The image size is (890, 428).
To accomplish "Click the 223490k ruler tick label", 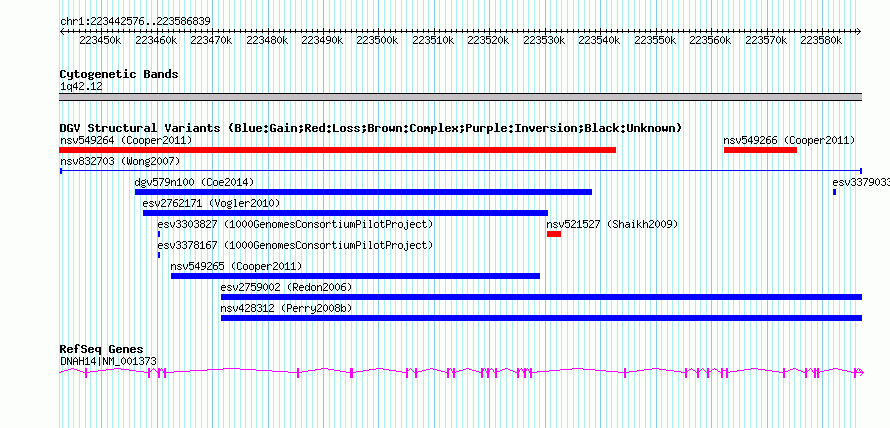I will coord(322,41).
